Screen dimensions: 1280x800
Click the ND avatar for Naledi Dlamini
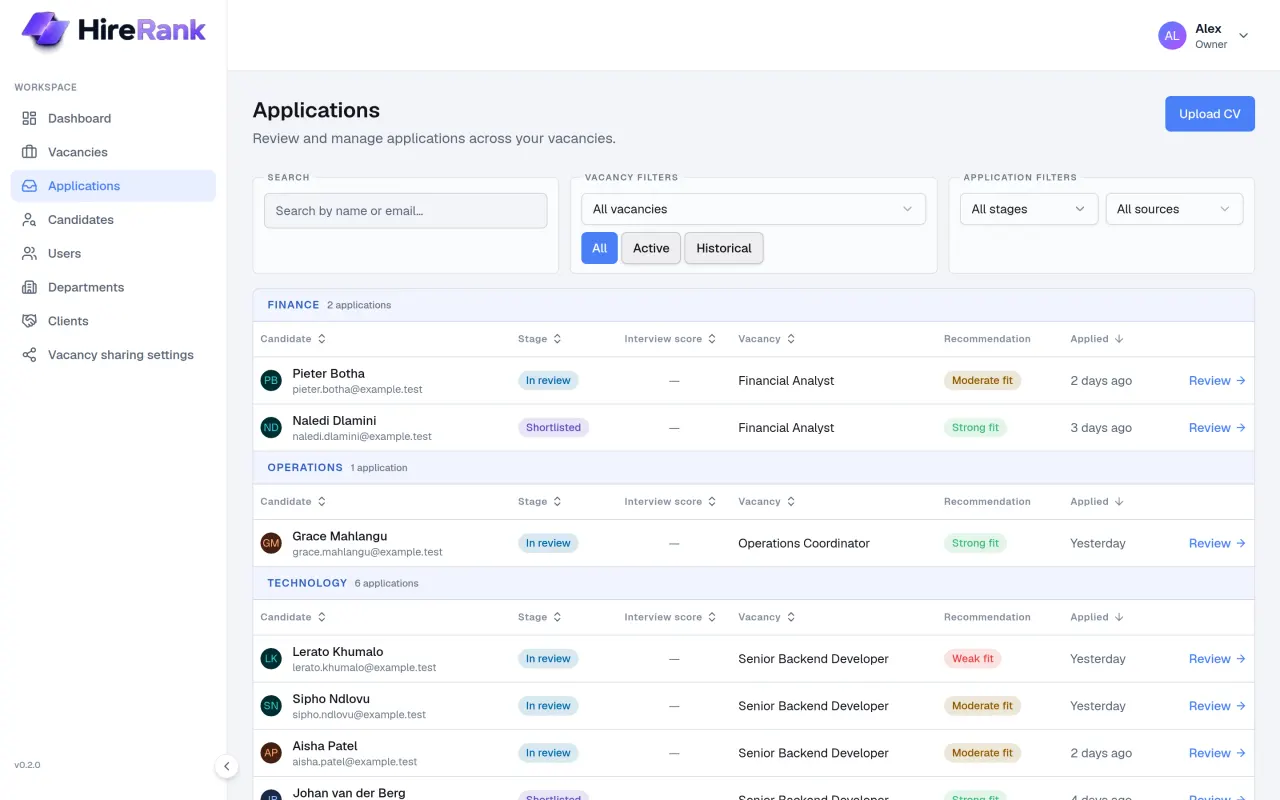pyautogui.click(x=271, y=428)
